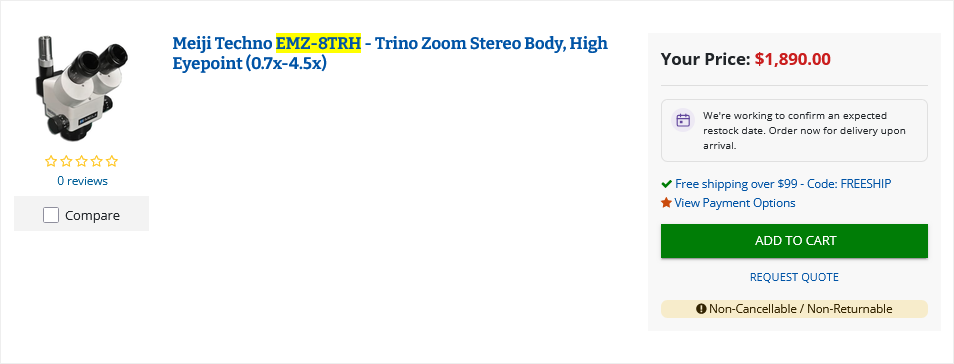
Task: Click the third rating star
Action: point(82,161)
